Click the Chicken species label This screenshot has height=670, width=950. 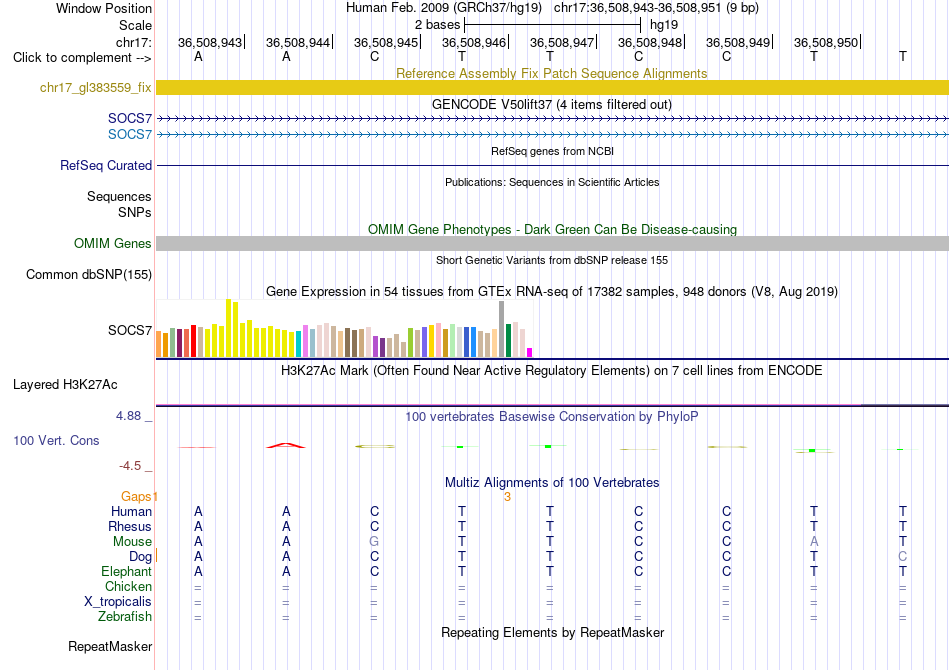point(128,586)
